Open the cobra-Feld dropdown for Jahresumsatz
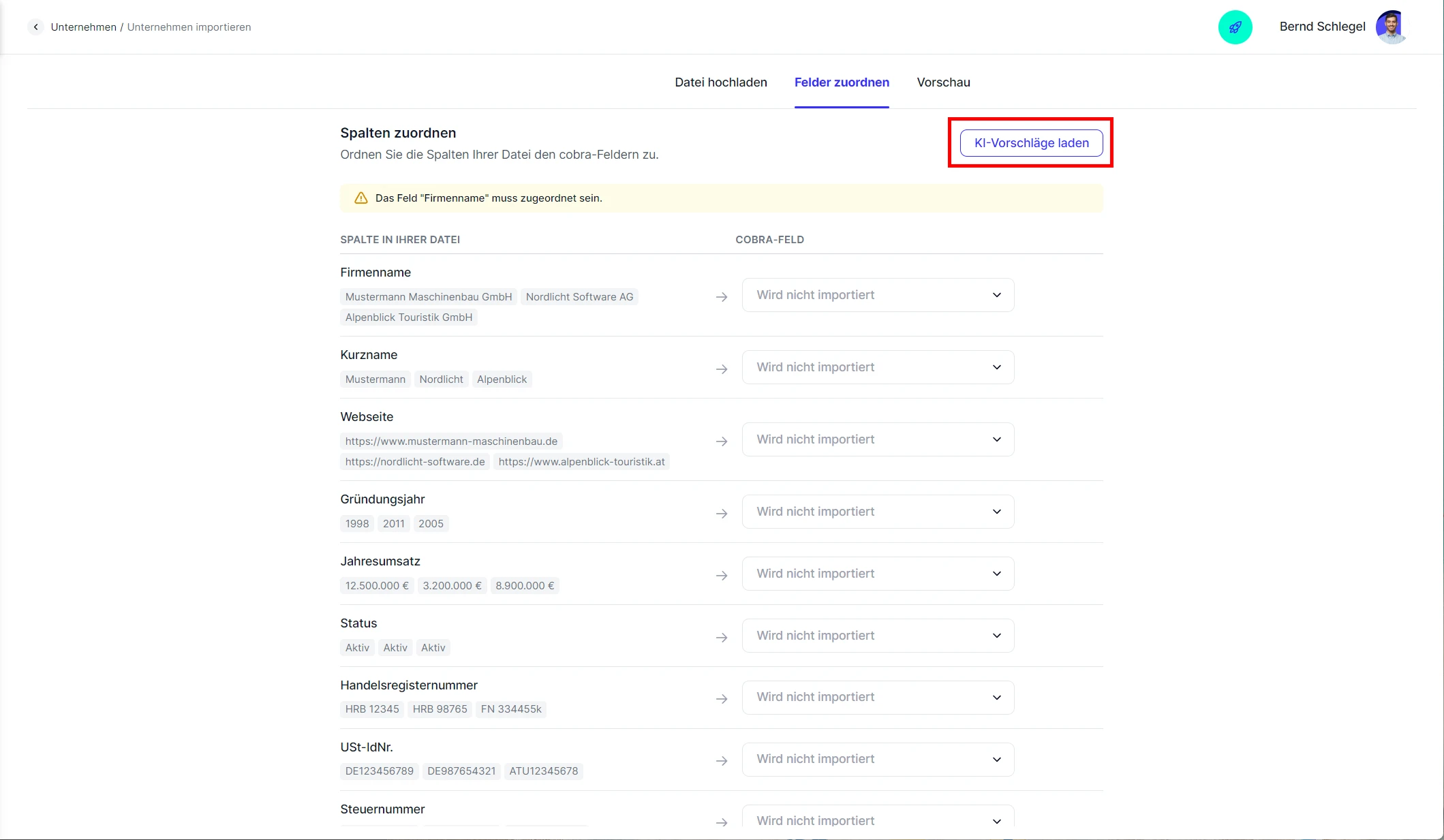Image resolution: width=1444 pixels, height=840 pixels. click(x=878, y=574)
